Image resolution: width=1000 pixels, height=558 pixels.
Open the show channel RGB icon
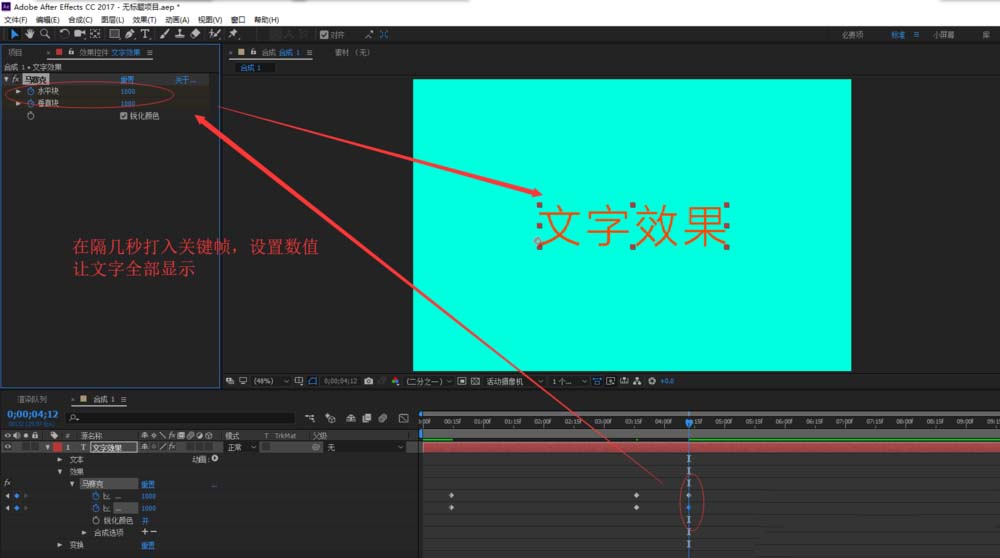click(x=395, y=381)
